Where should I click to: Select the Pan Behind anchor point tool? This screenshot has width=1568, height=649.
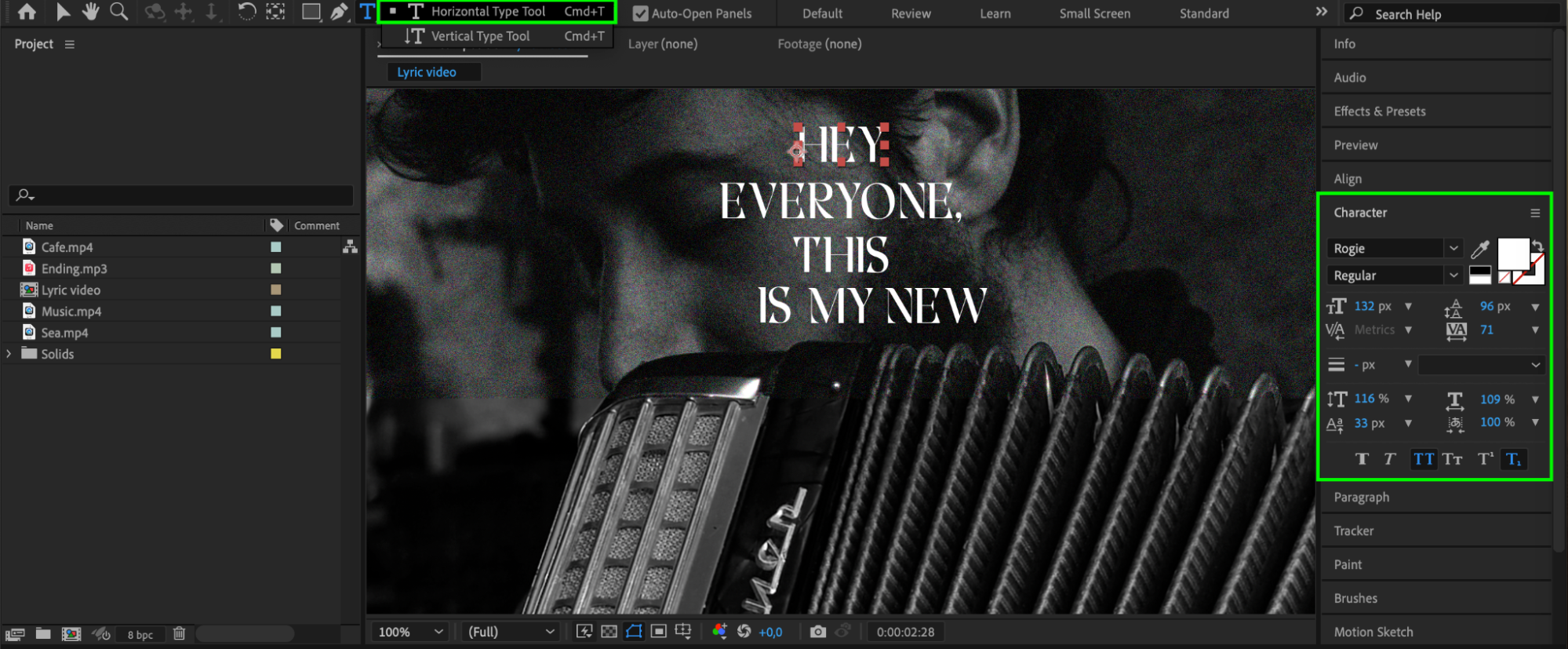(x=275, y=12)
